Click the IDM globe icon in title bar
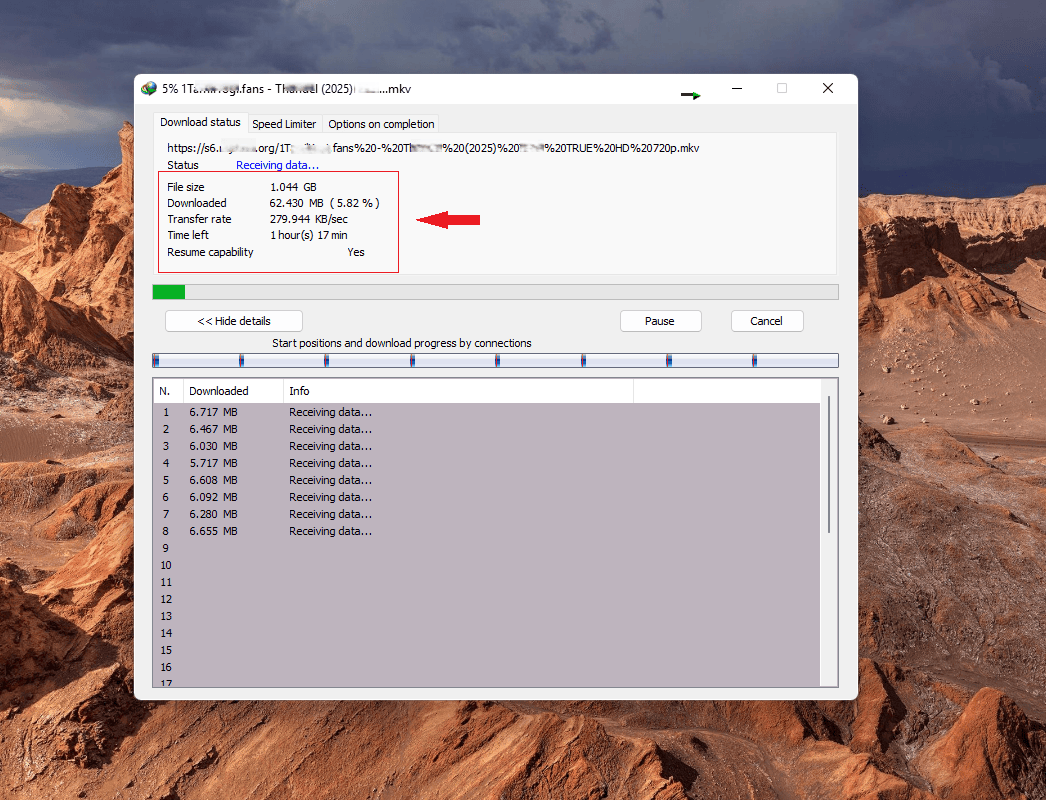Screen dimensions: 1046x800 point(150,88)
